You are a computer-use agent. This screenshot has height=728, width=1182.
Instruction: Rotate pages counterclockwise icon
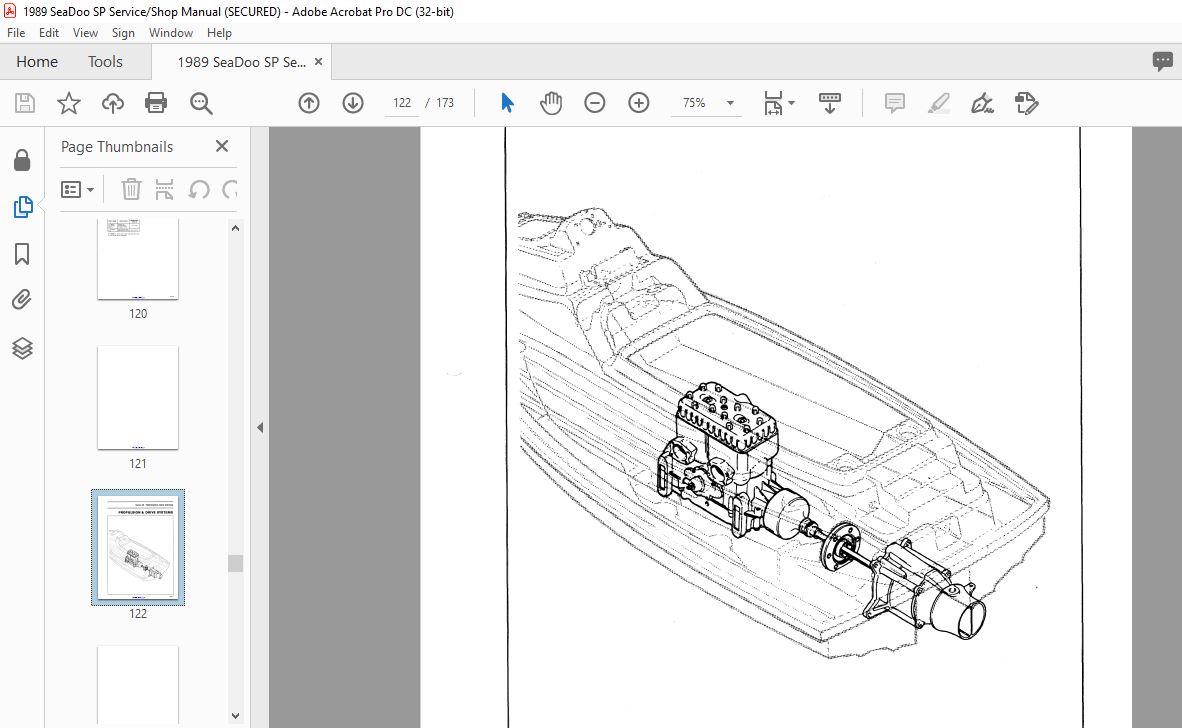point(199,189)
